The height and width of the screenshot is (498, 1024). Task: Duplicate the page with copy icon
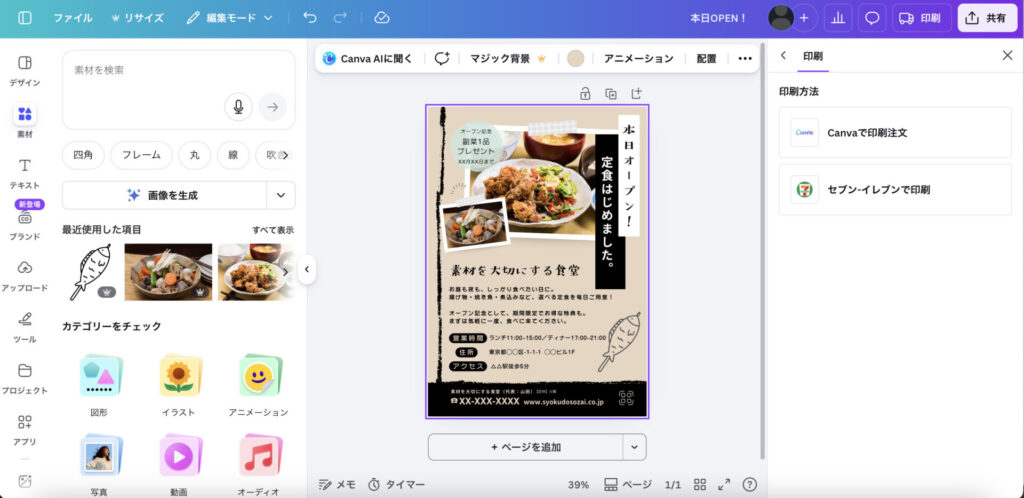(610, 94)
